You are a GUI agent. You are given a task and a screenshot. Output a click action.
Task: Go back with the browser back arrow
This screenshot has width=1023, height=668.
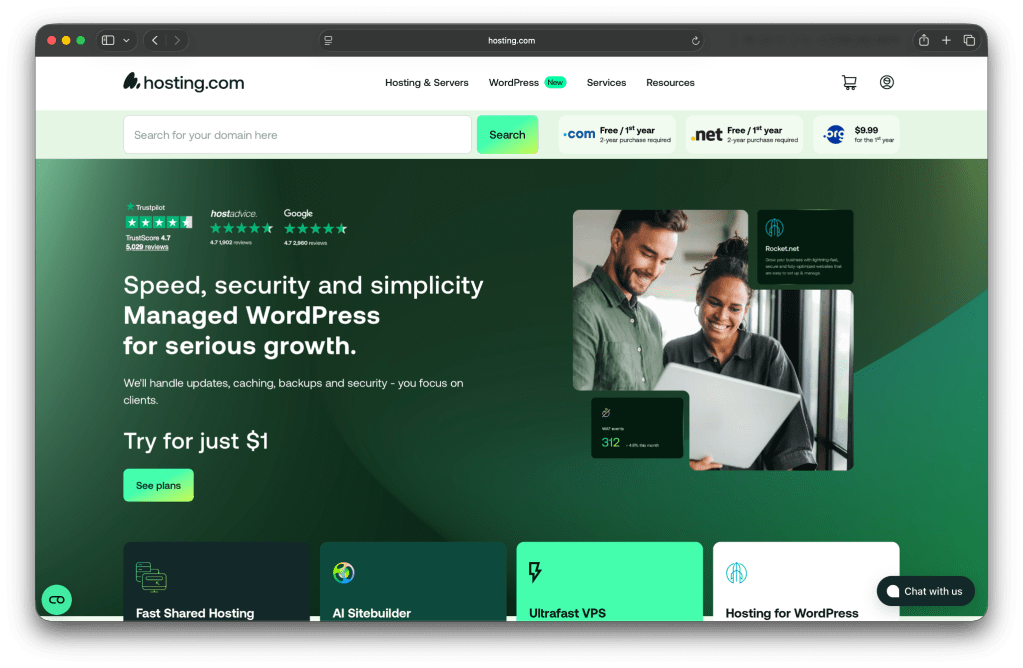pos(155,40)
